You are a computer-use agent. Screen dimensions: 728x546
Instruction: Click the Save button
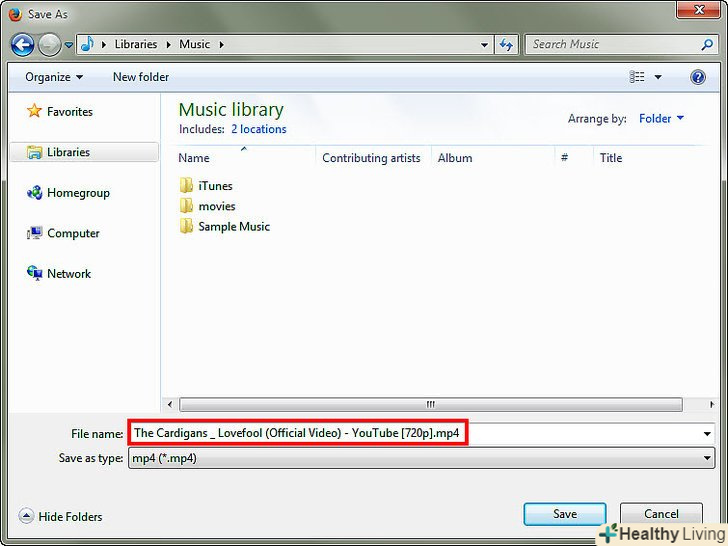[565, 514]
